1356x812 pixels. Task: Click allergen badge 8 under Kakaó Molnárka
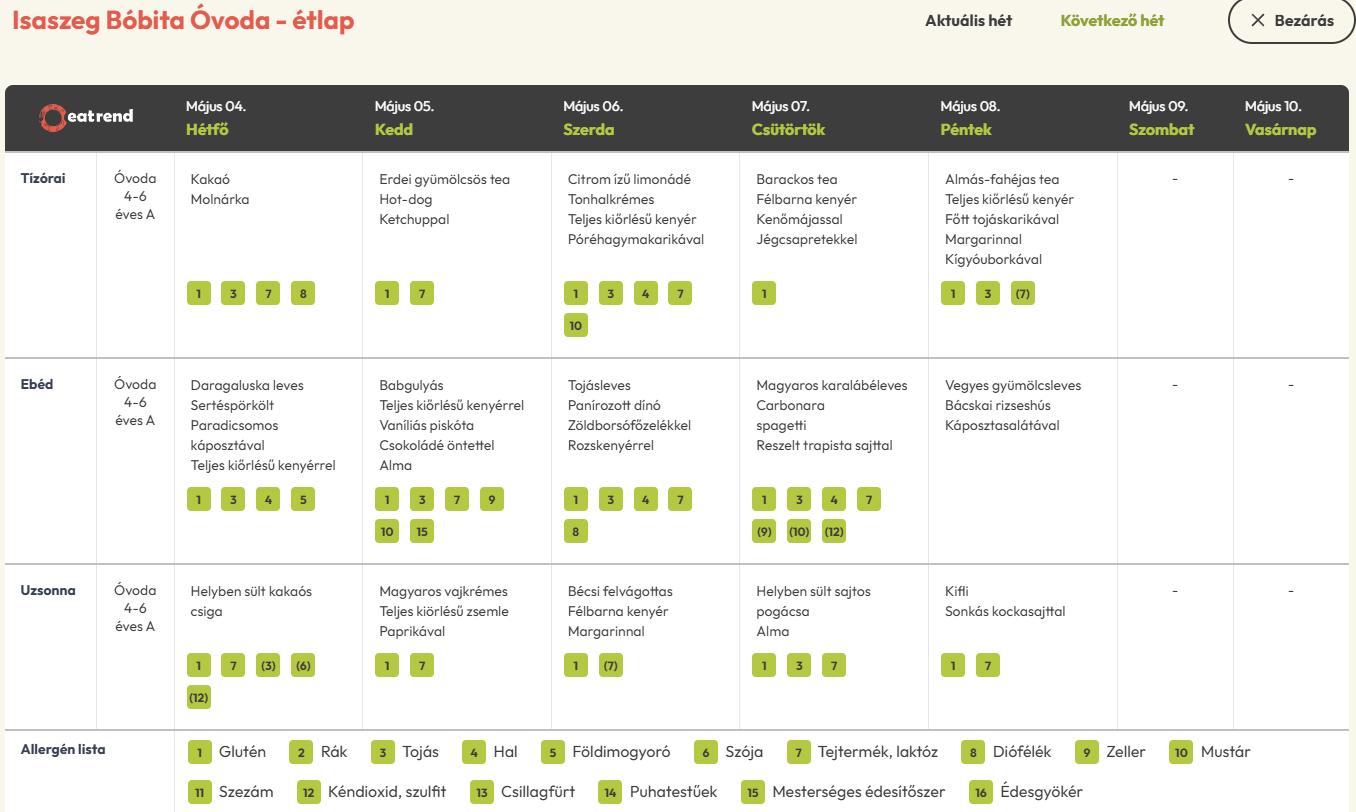point(302,294)
